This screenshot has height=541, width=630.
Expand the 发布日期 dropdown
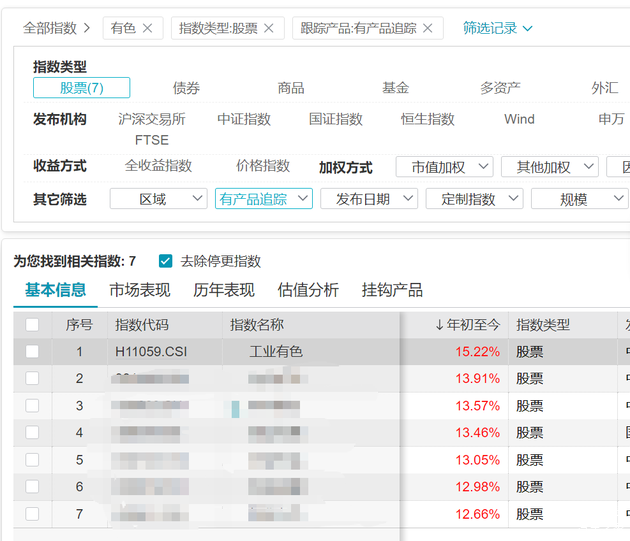coord(369,199)
